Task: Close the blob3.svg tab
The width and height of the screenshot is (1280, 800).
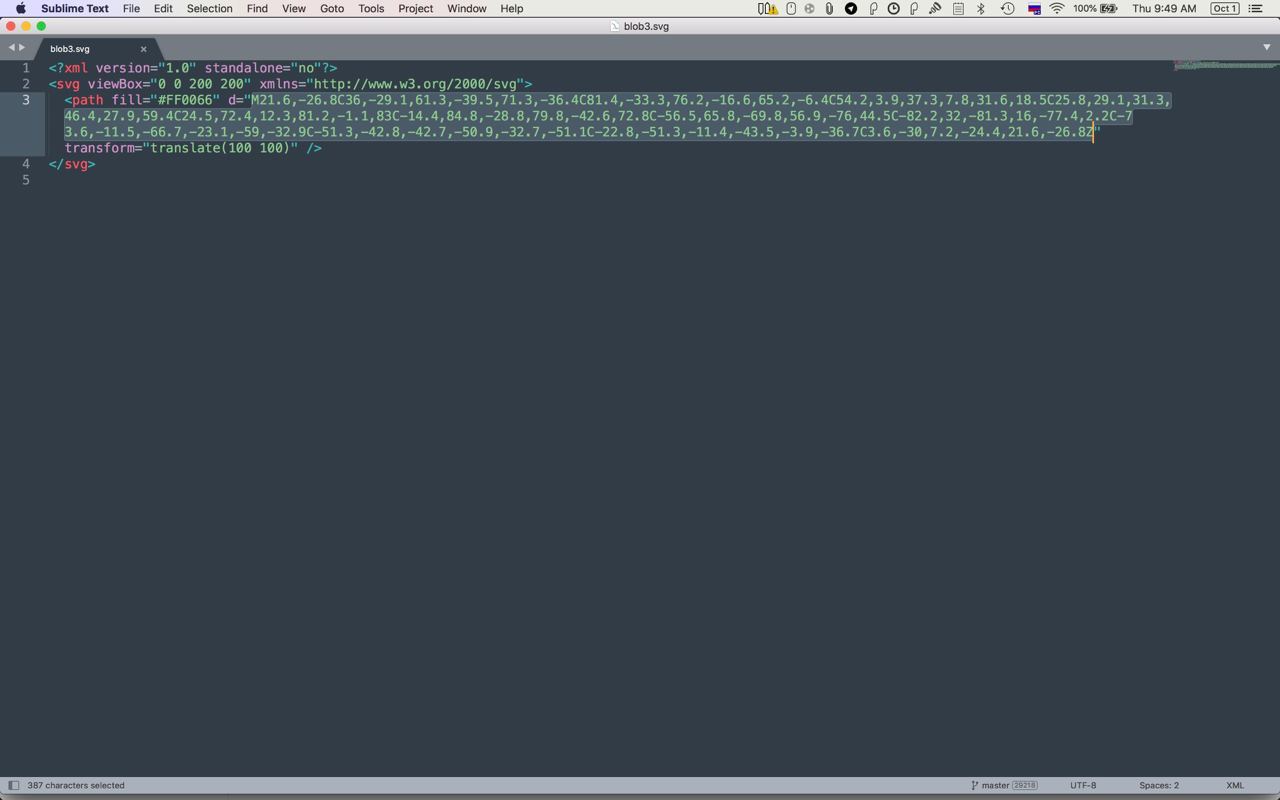Action: (143, 48)
